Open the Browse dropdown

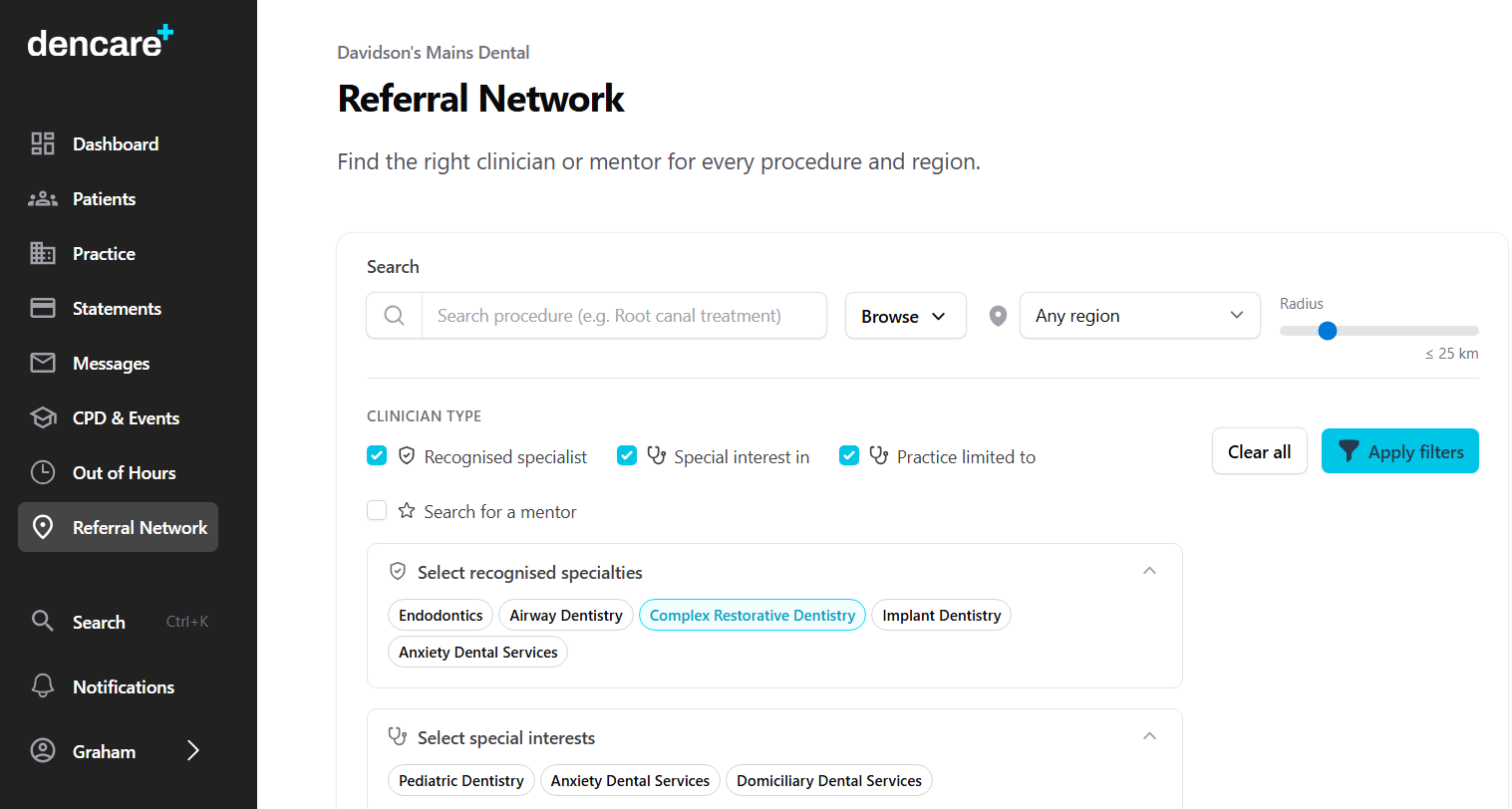click(905, 315)
